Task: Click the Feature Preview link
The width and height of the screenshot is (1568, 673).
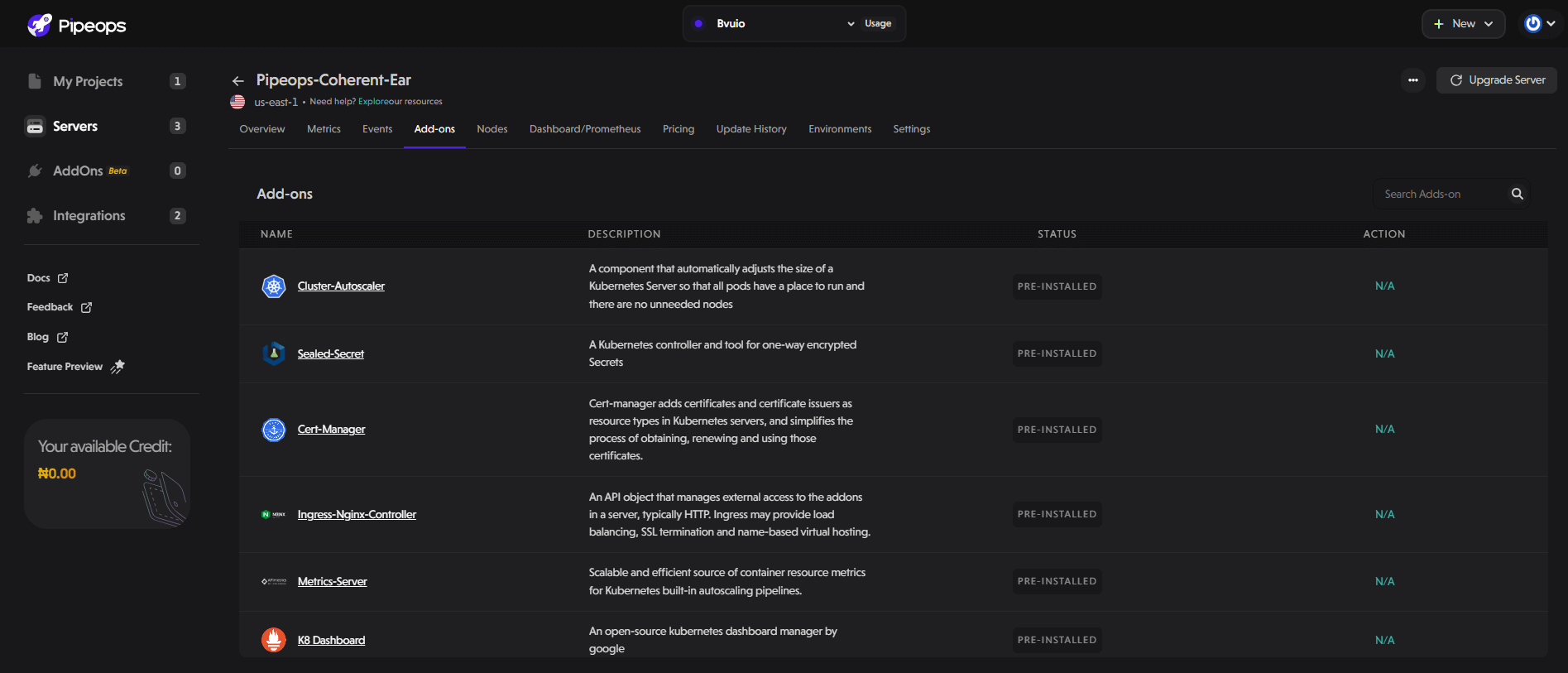Action: pyautogui.click(x=65, y=367)
